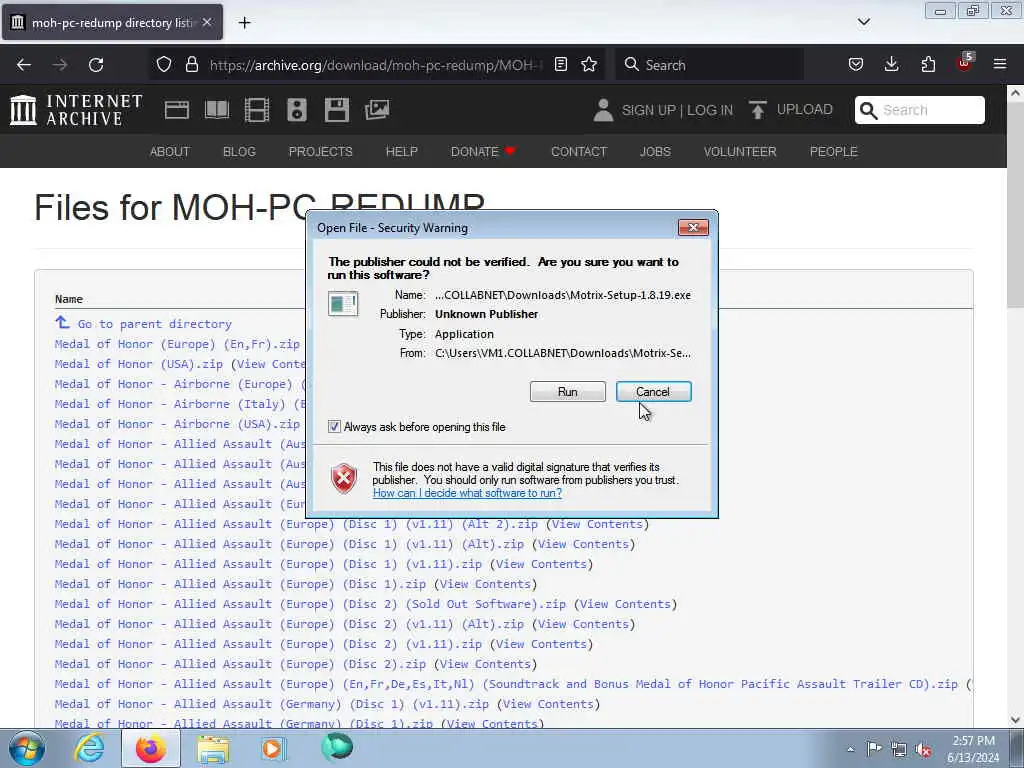Image resolution: width=1024 pixels, height=768 pixels.
Task: Open a new tab with plus button
Action: pyautogui.click(x=244, y=23)
